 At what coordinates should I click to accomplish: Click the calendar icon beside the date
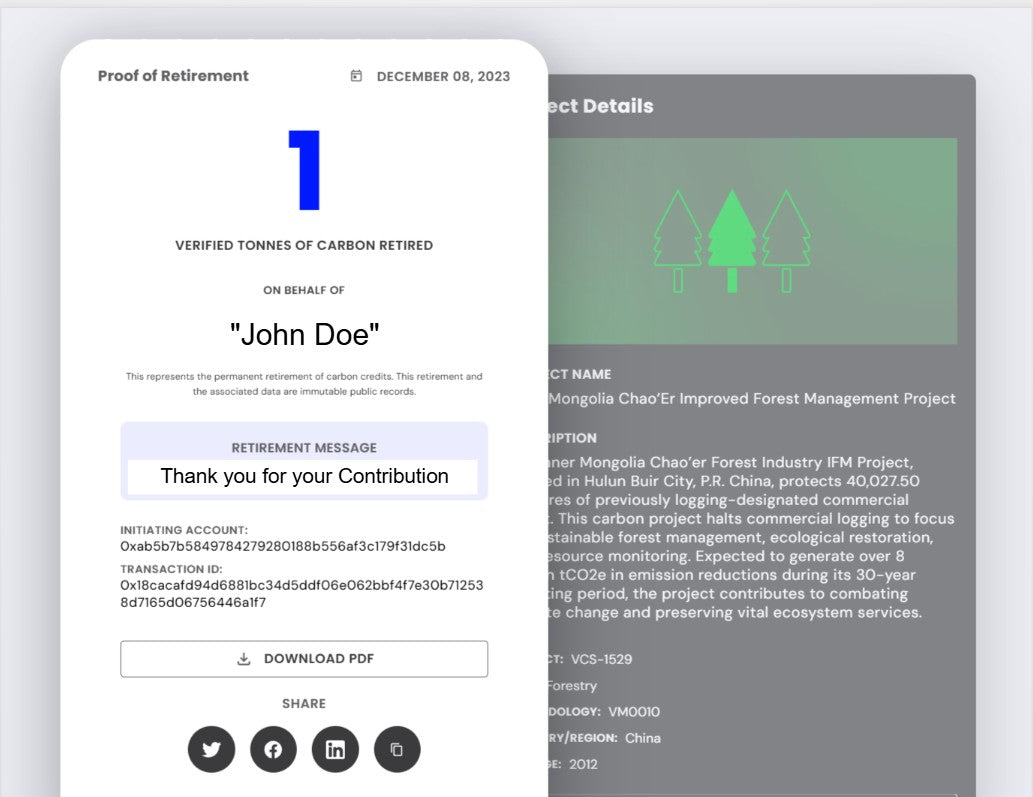tap(356, 76)
